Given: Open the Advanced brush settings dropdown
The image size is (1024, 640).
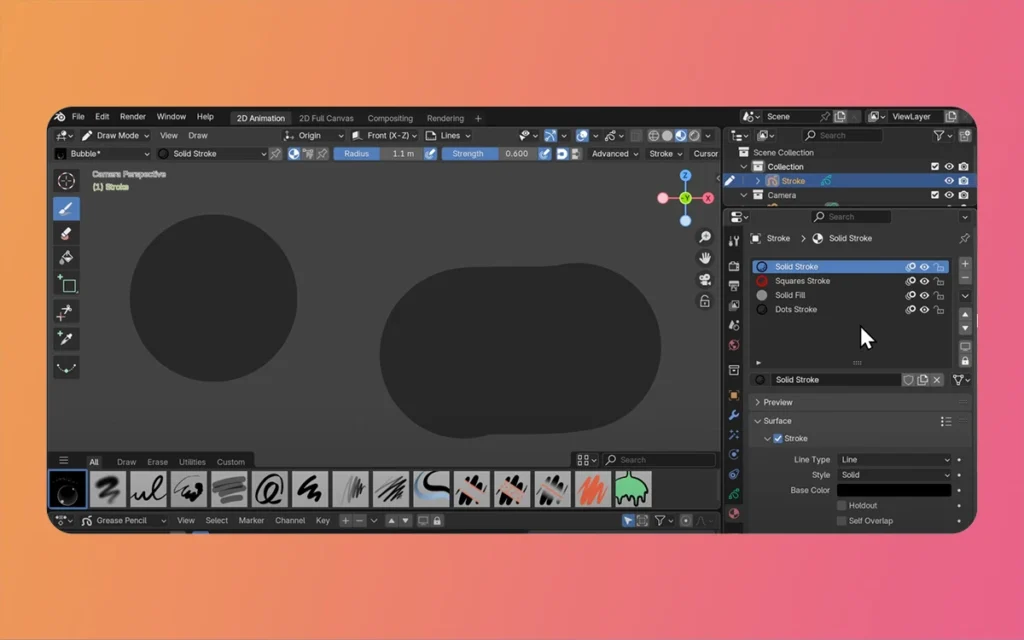Looking at the screenshot, I should (615, 153).
